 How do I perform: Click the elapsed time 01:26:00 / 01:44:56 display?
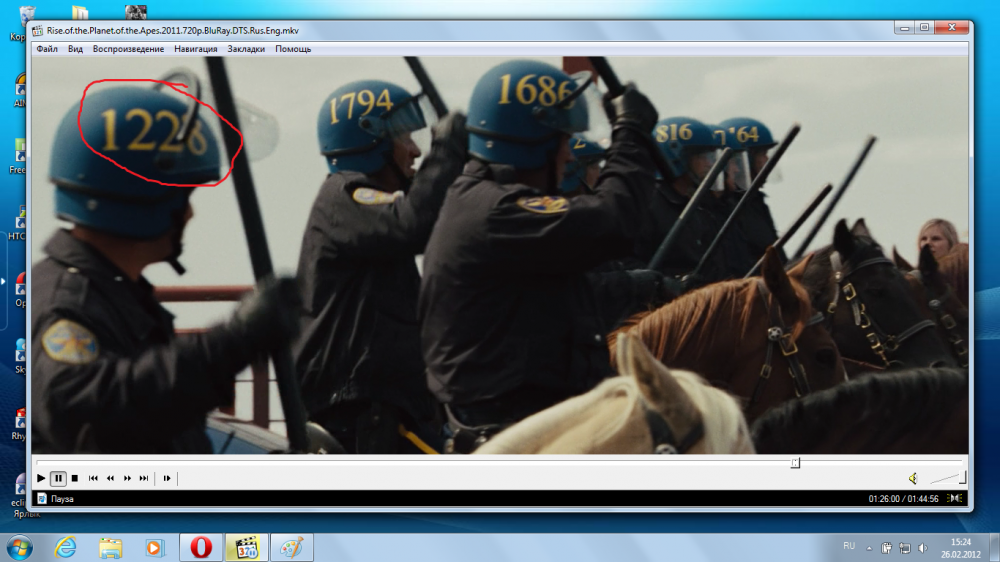tap(903, 499)
